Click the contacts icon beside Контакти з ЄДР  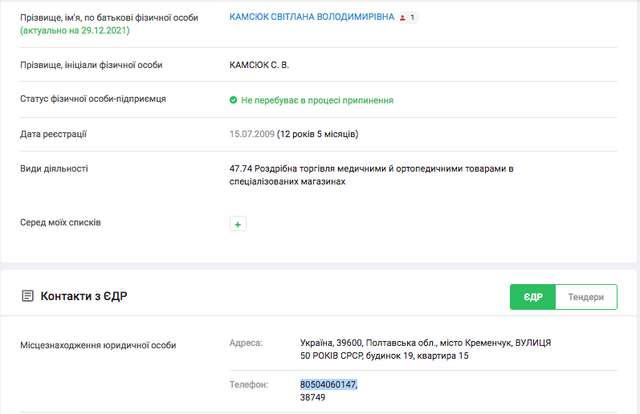27,297
